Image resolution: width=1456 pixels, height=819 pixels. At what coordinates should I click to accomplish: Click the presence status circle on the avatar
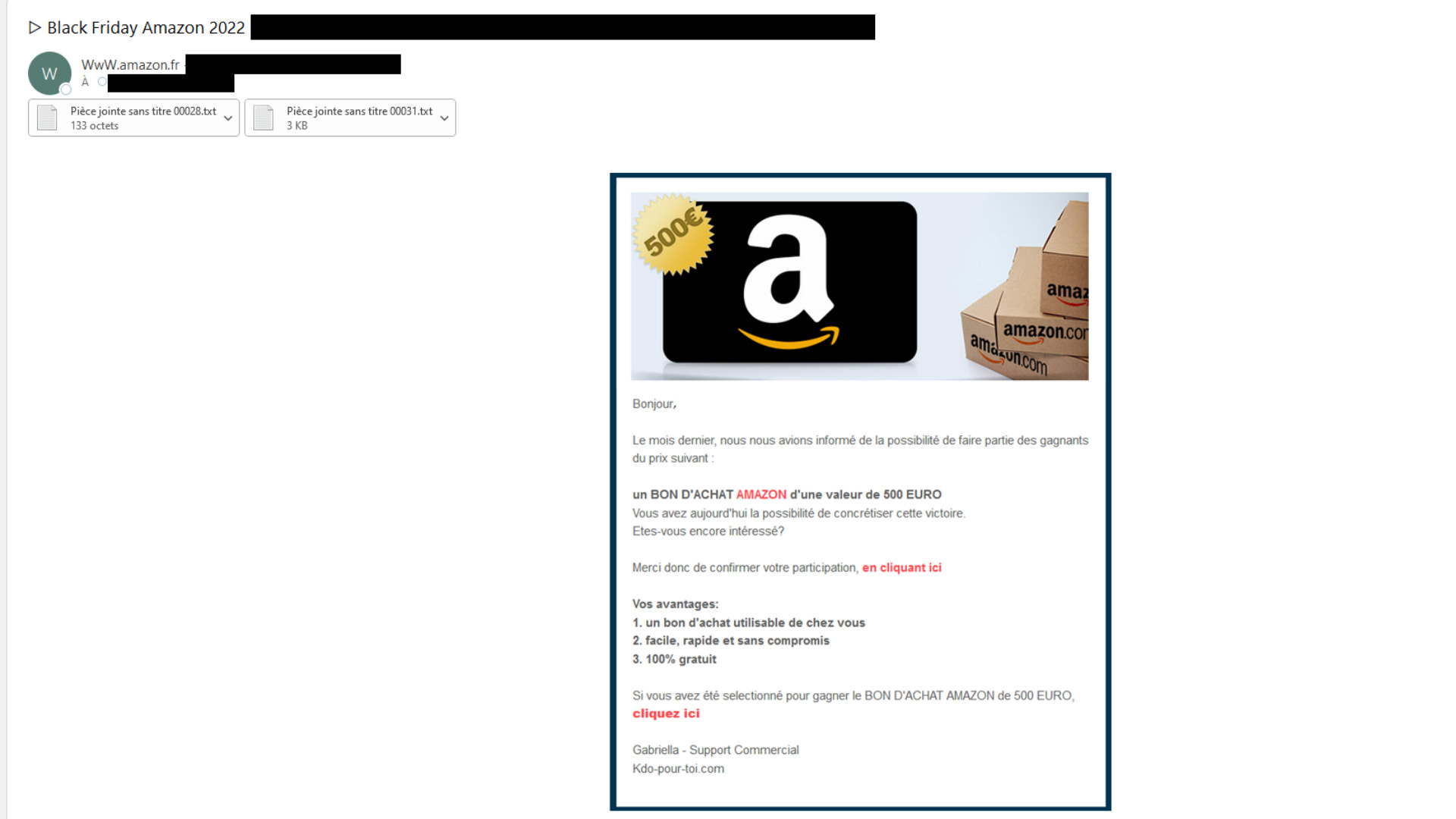coord(66,89)
